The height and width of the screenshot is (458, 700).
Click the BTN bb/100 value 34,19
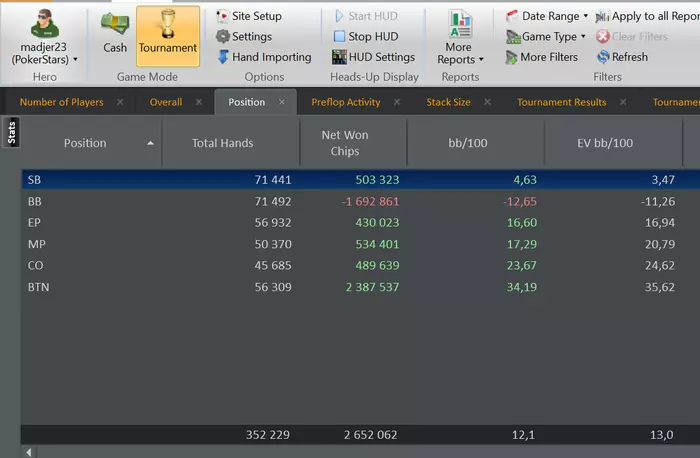point(521,287)
